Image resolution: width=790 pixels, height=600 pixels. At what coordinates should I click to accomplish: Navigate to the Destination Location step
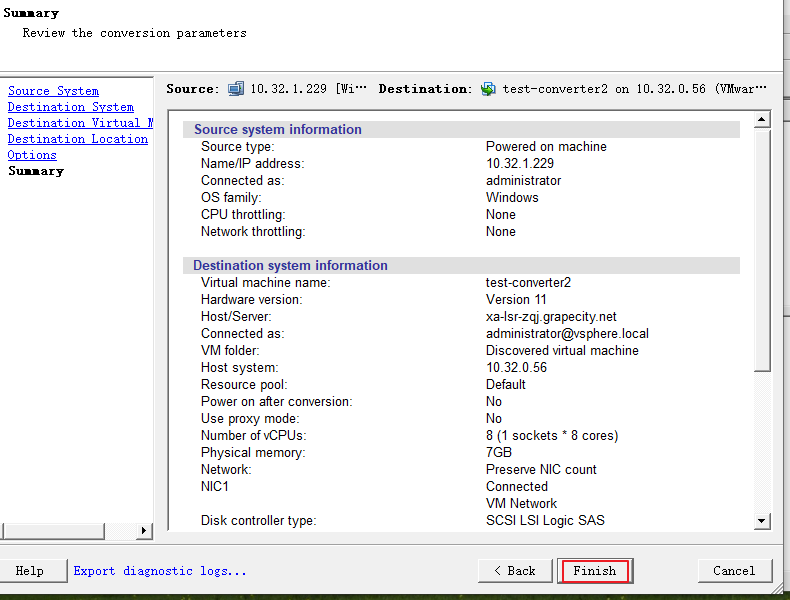click(x=77, y=139)
